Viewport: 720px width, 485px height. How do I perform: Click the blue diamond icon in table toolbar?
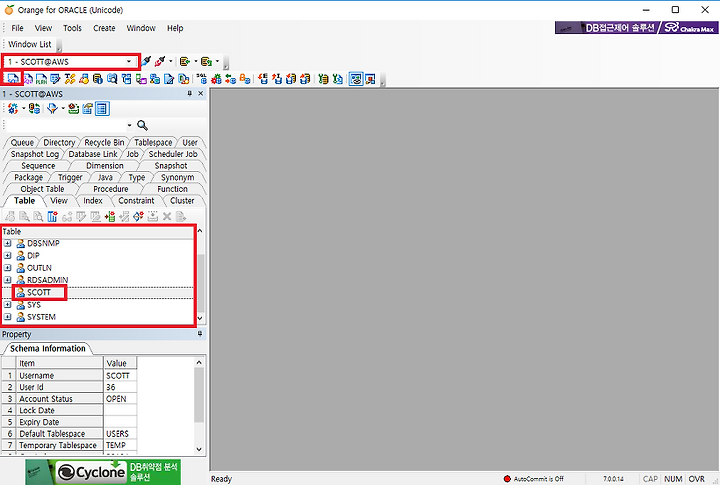[x=138, y=216]
